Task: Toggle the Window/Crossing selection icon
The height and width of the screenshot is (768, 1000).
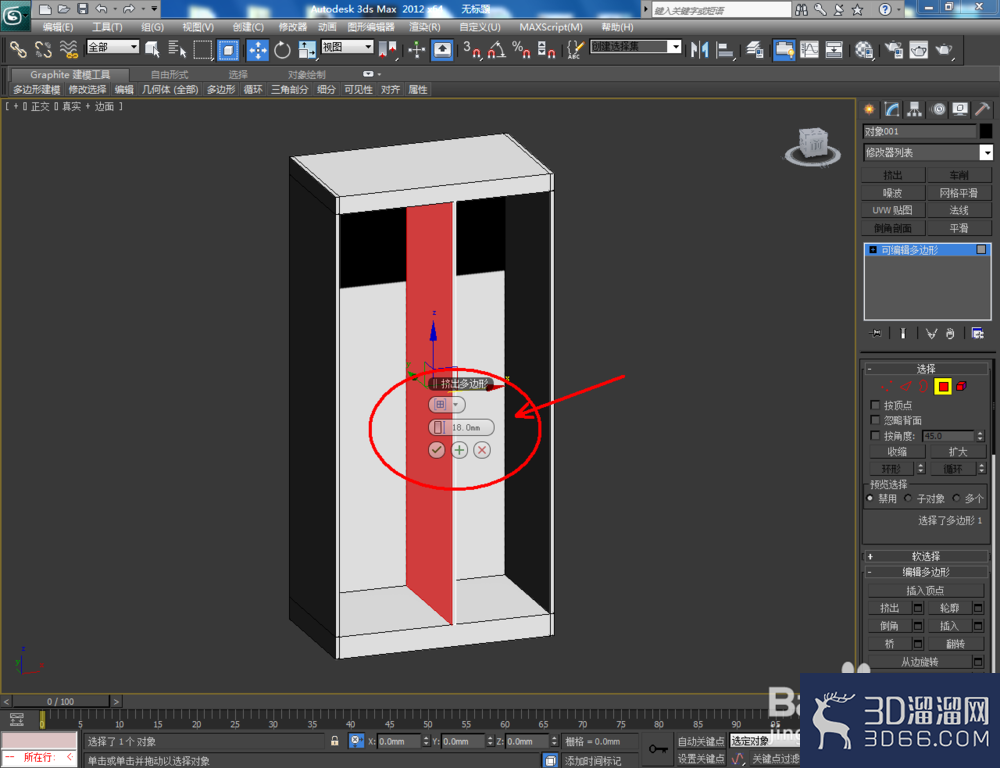Action: click(228, 49)
